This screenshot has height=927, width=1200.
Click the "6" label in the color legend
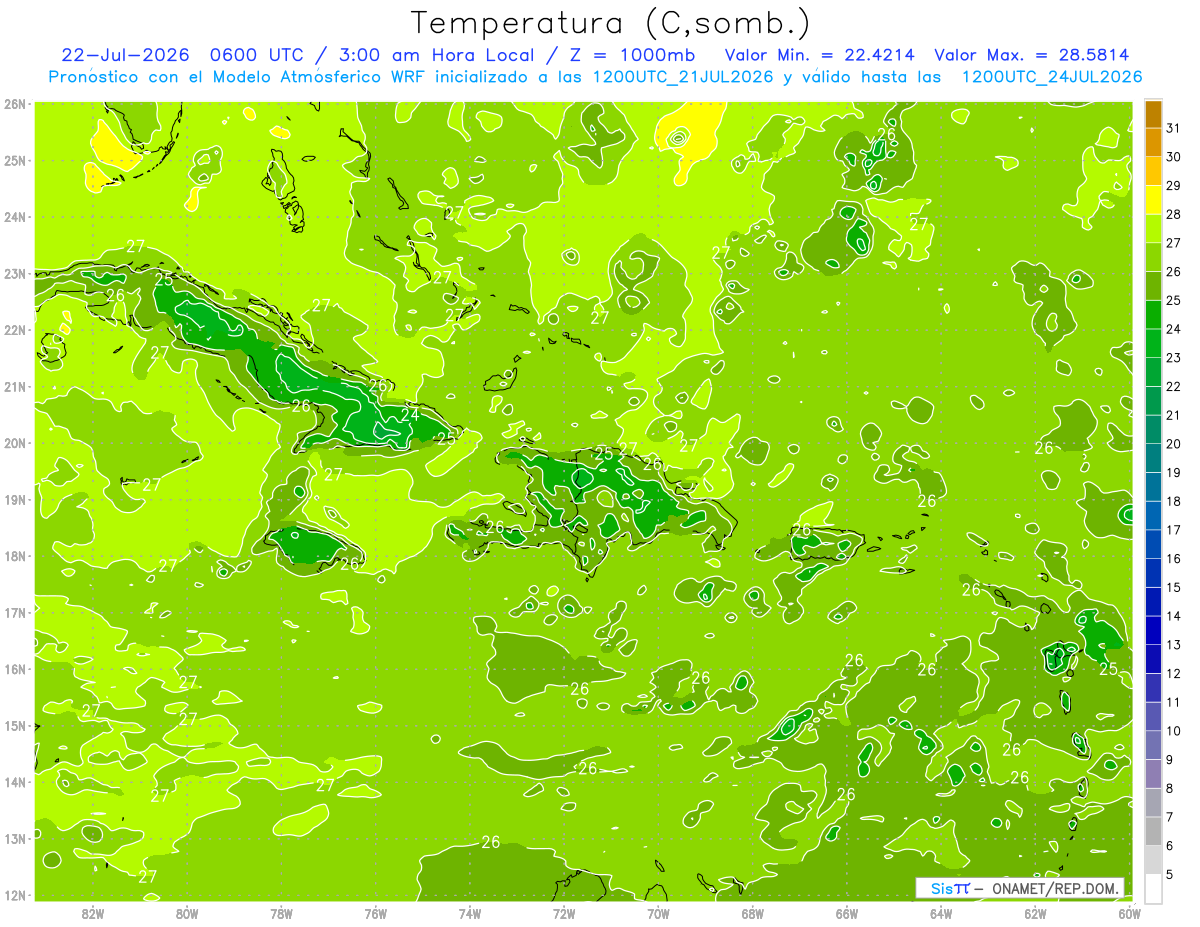[1170, 845]
